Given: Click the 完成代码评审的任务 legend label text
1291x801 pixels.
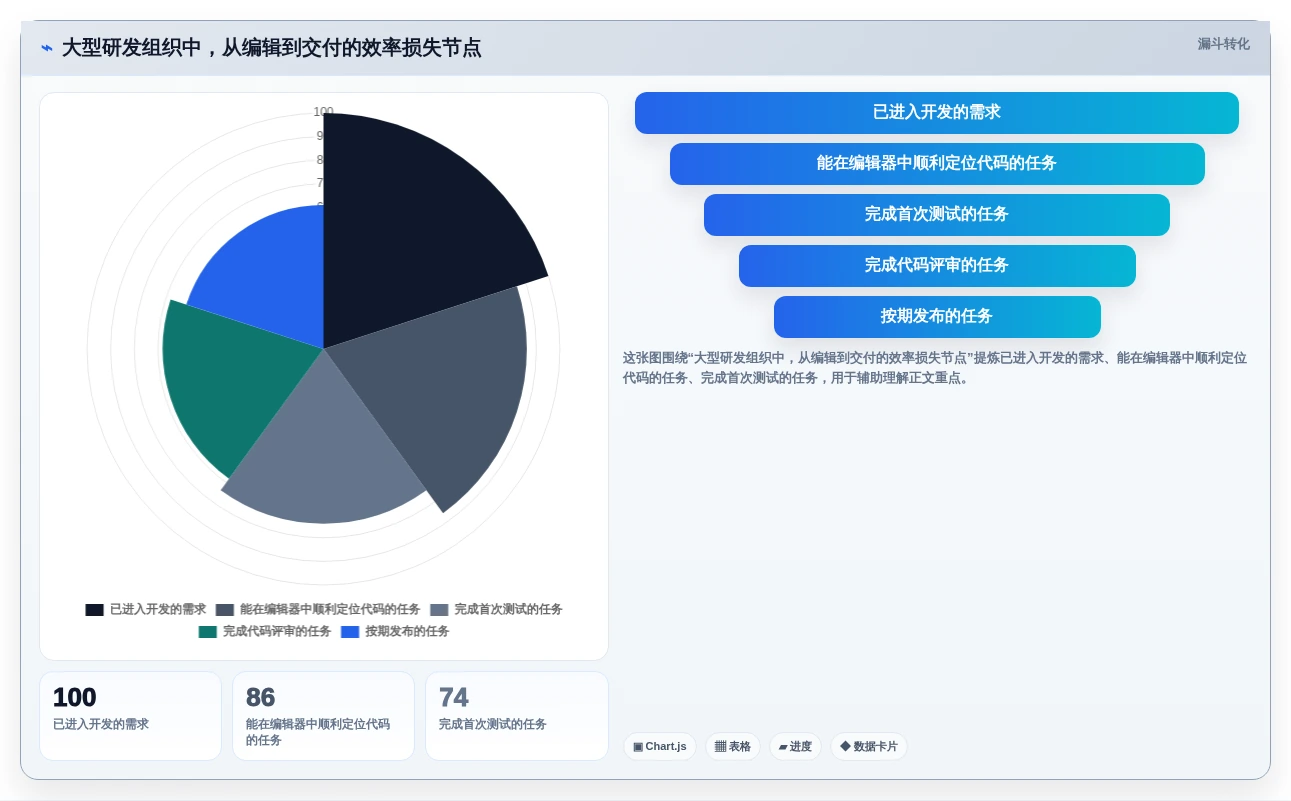Looking at the screenshot, I should pyautogui.click(x=277, y=632).
